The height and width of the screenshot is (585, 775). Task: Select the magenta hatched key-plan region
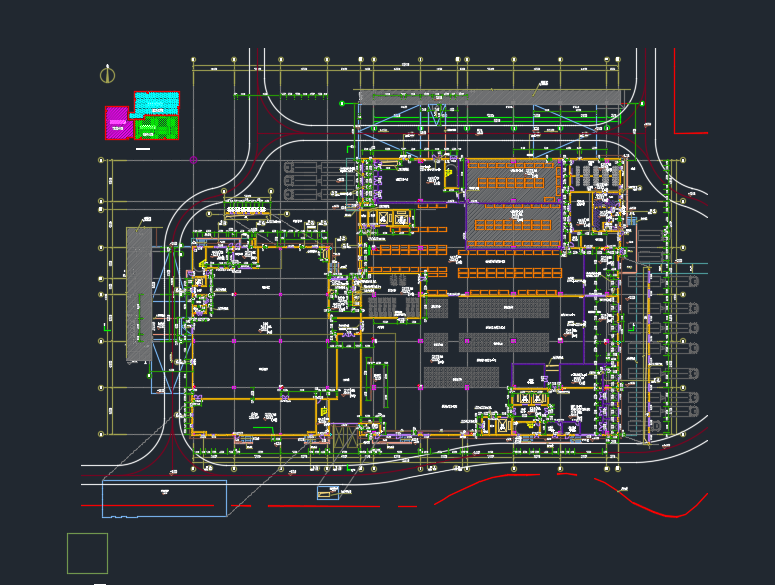click(118, 123)
